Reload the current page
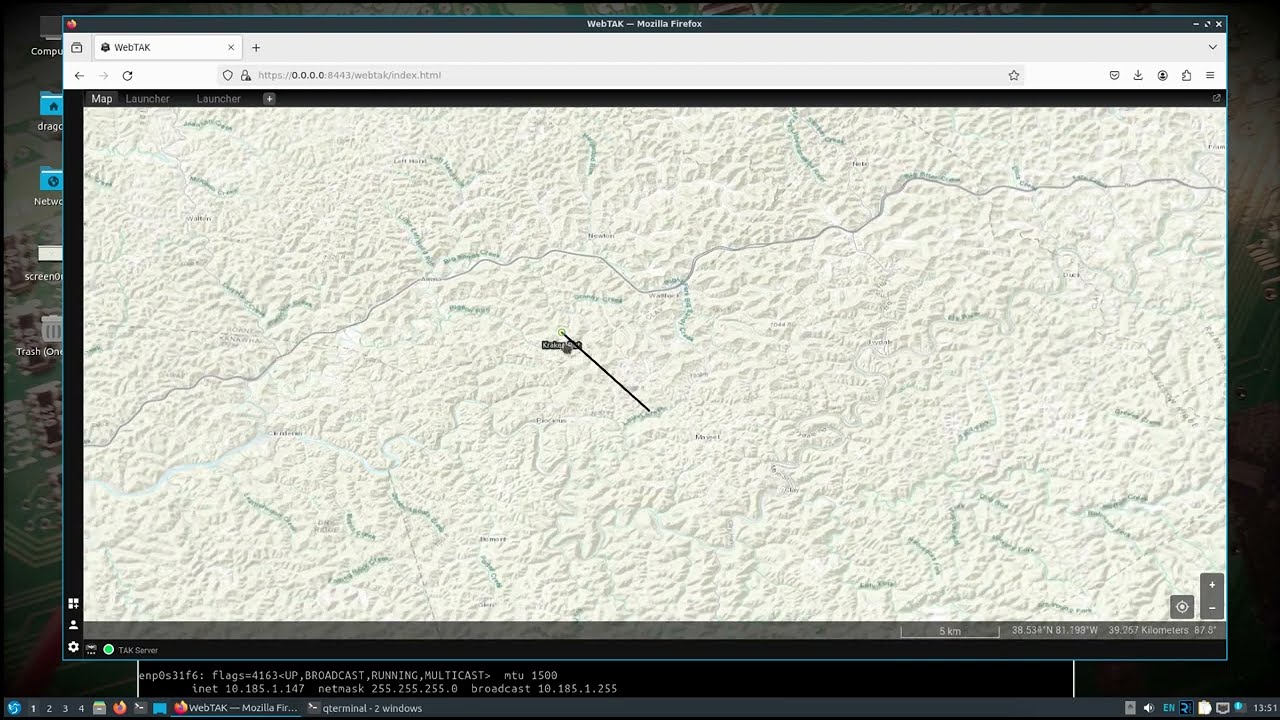This screenshot has height=720, width=1280. click(x=127, y=75)
